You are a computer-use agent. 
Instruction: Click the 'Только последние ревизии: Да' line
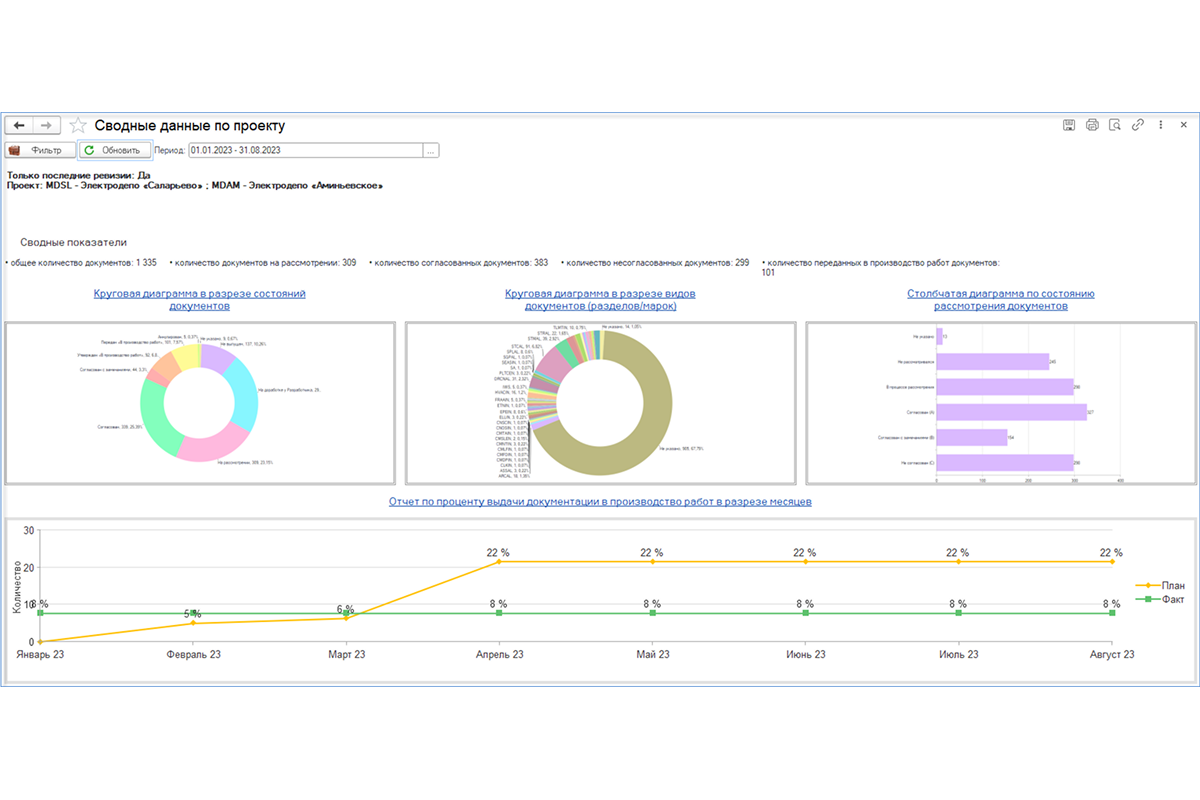(x=78, y=175)
